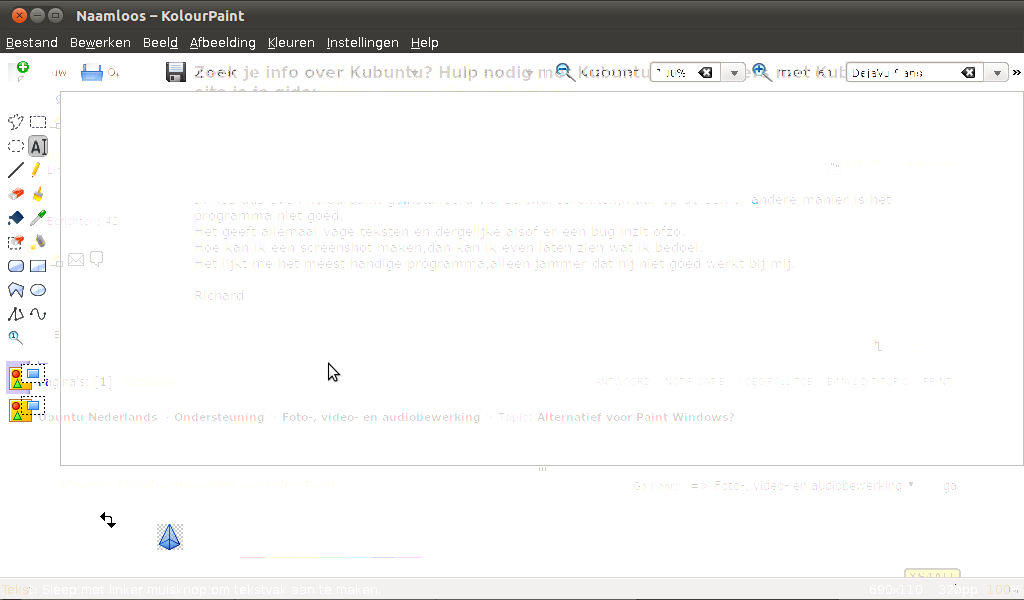Open the Afbeelding menu

(222, 43)
